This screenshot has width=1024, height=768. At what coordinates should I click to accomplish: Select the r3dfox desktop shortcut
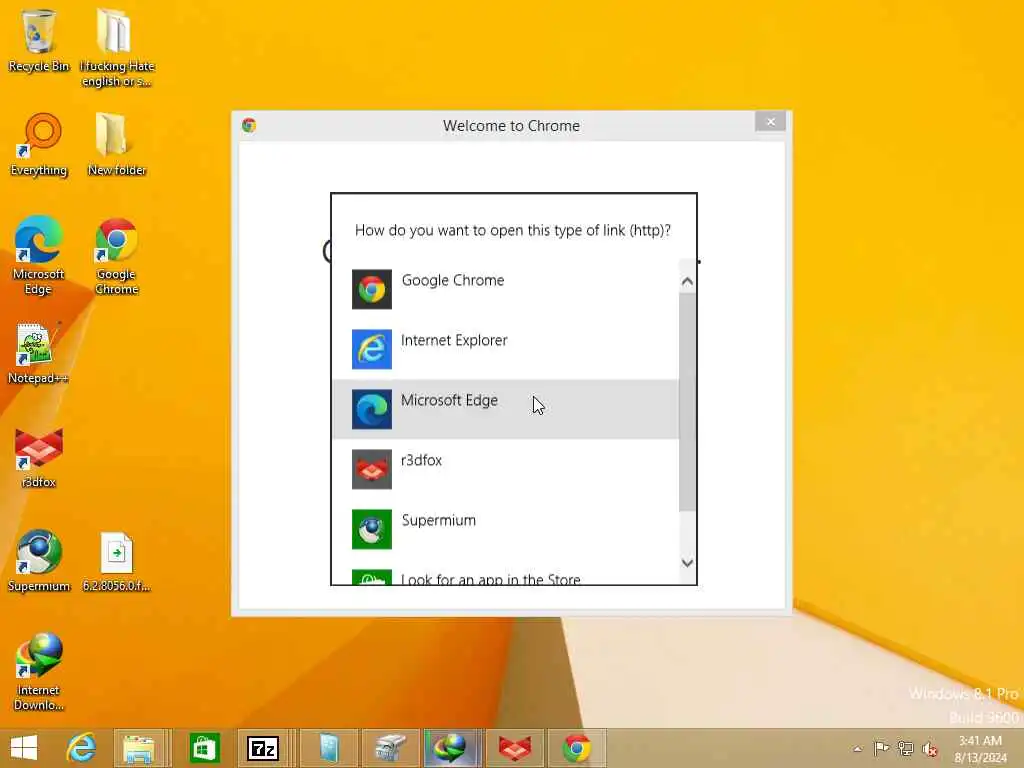(39, 457)
